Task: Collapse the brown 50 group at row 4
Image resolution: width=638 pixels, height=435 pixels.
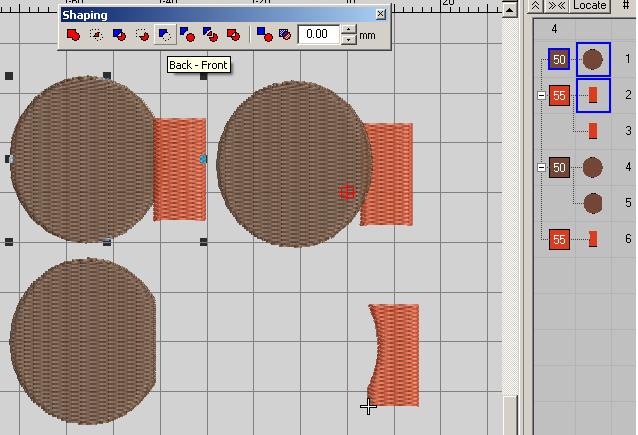Action: tap(541, 168)
